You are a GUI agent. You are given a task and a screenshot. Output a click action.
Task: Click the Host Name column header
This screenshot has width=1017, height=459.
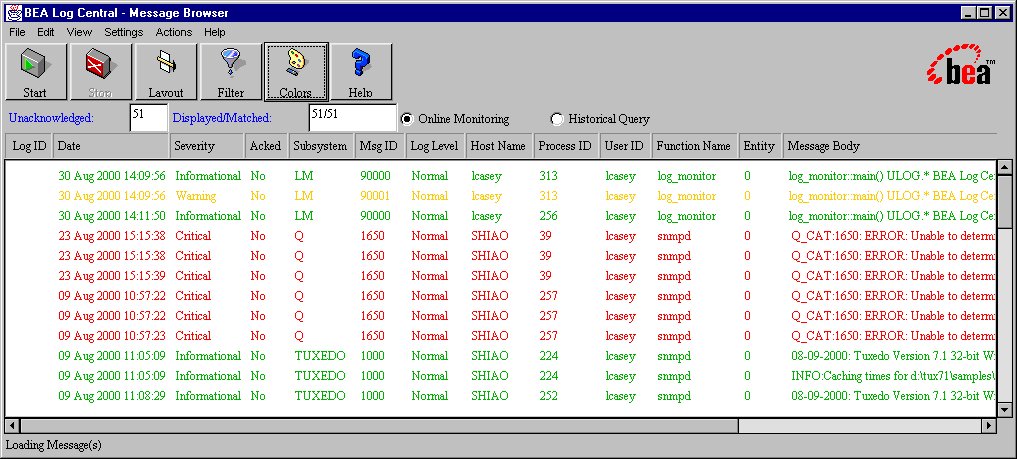[x=499, y=146]
